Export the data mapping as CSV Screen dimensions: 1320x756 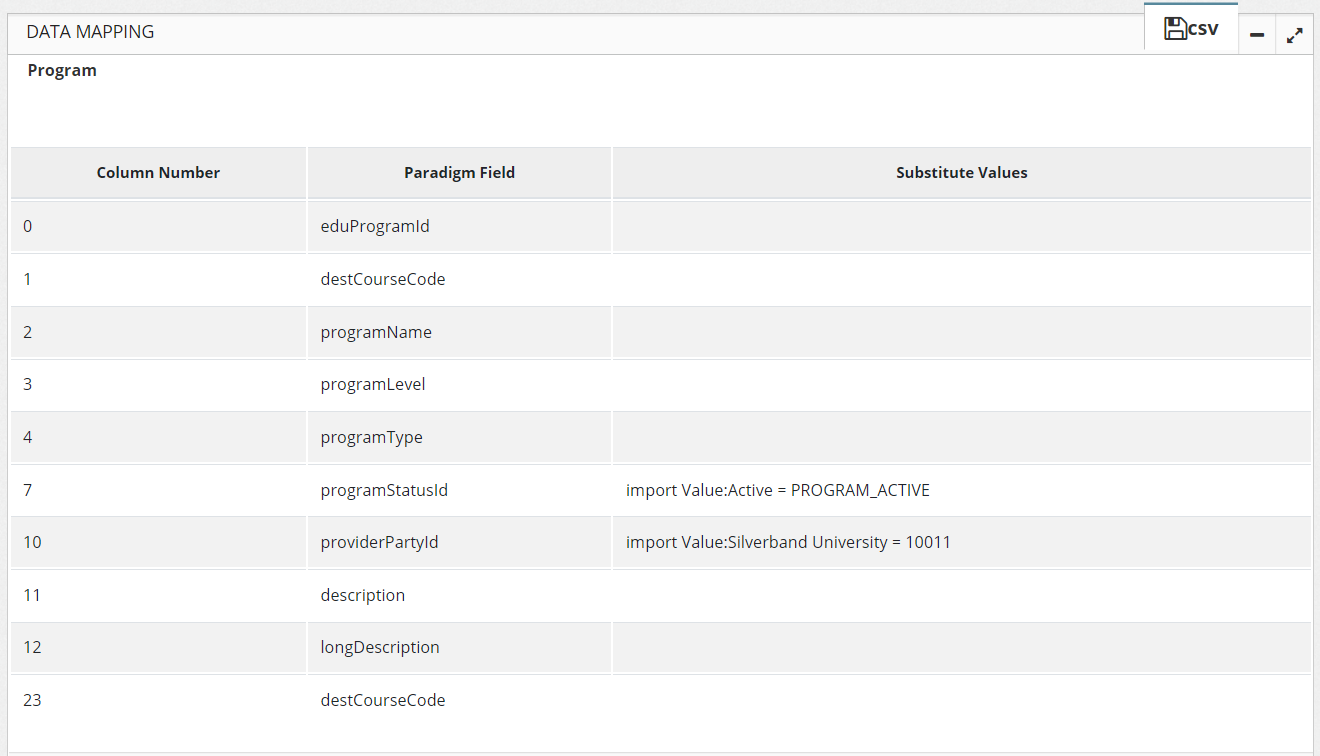pos(1191,29)
